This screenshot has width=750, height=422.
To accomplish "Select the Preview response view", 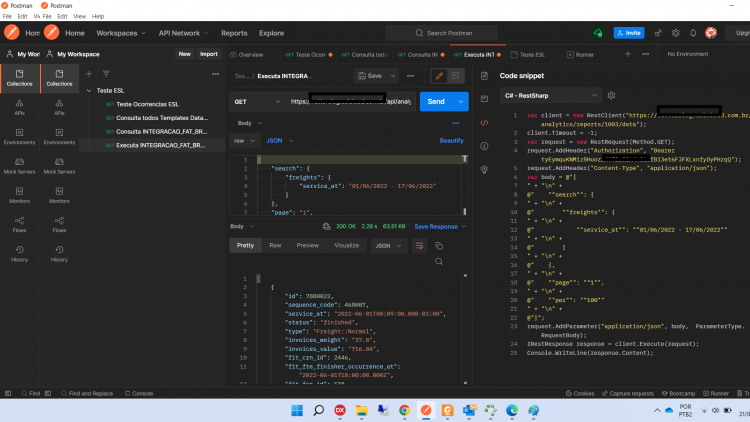I will click(x=308, y=245).
